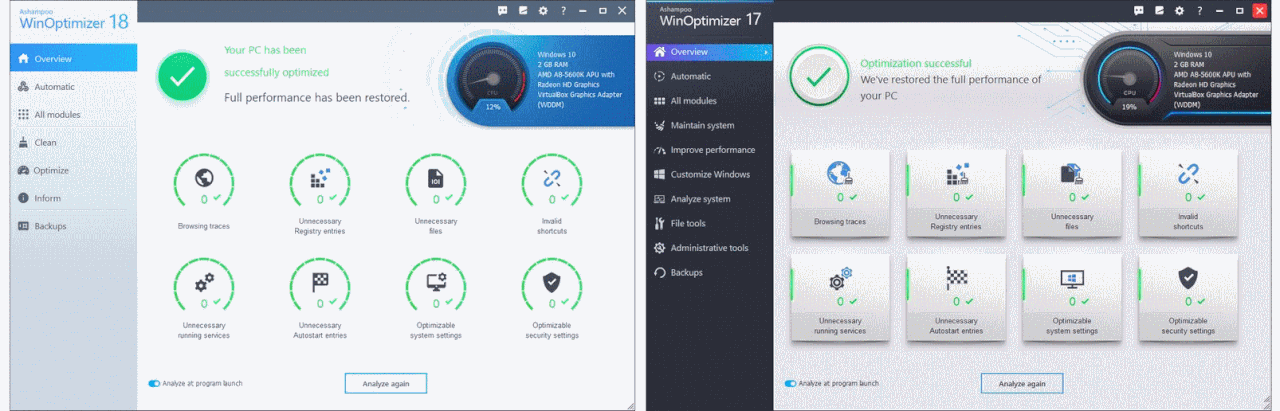Image resolution: width=1280 pixels, height=411 pixels.
Task: Toggle Analyze at program launch in WinOptimizer 18
Action: coord(154,383)
